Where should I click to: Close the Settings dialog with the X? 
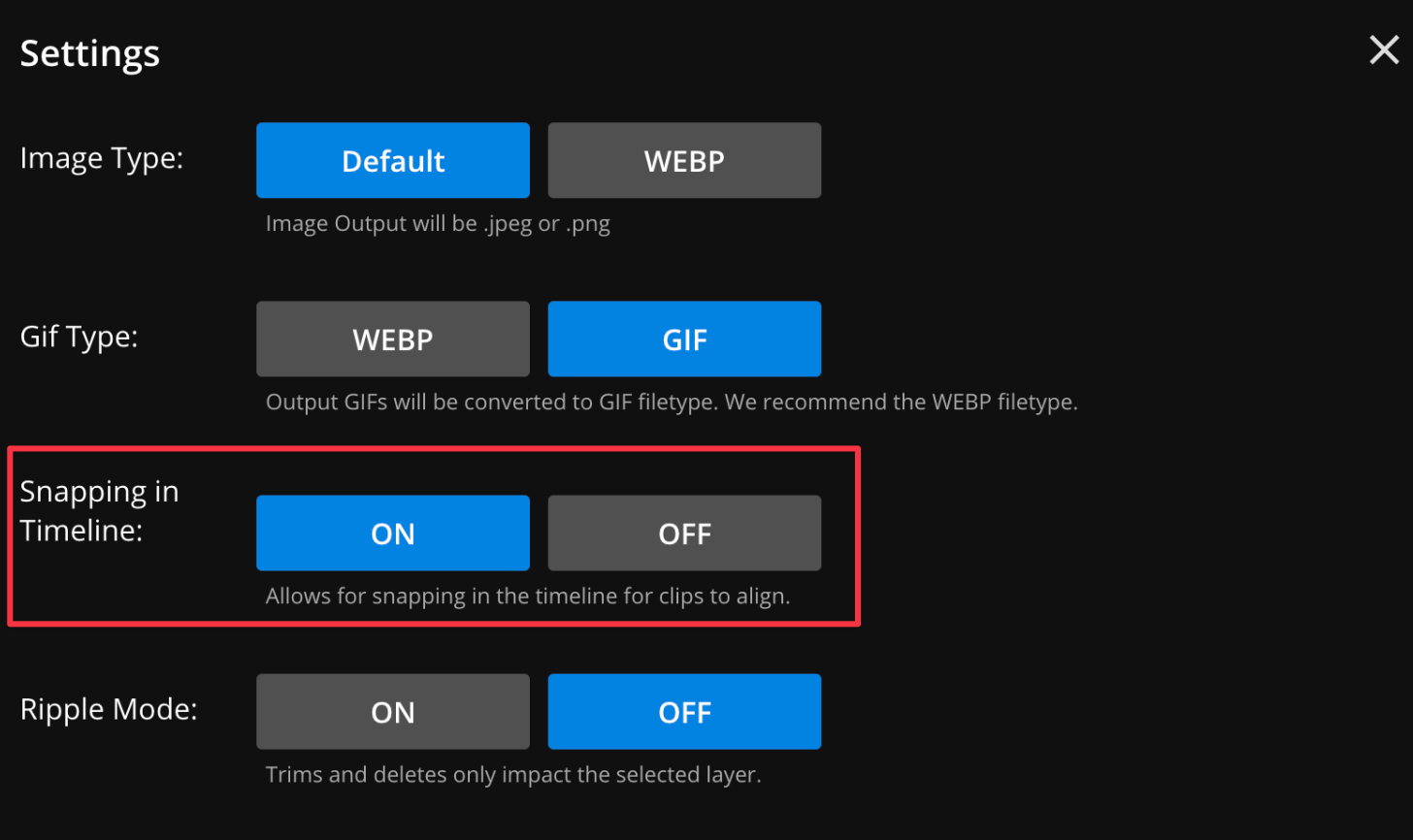tap(1383, 49)
